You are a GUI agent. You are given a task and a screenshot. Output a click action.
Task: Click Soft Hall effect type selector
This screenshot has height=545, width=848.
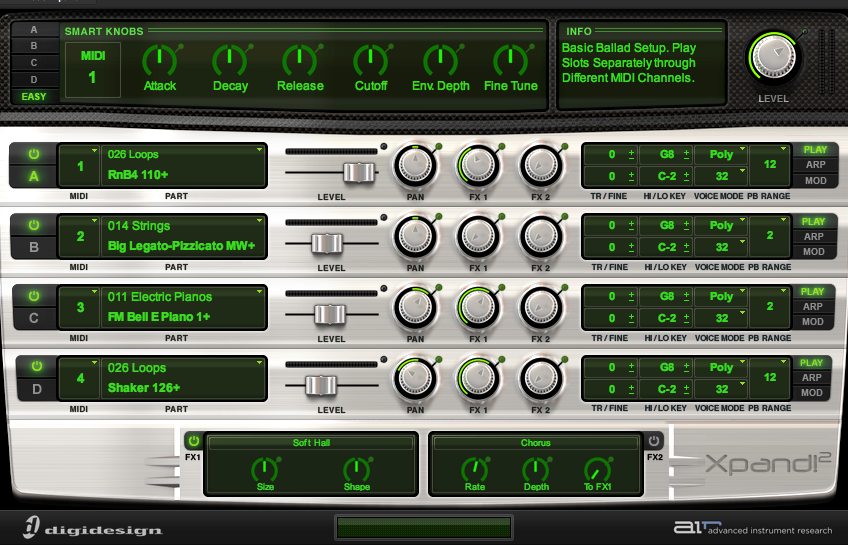click(x=311, y=443)
